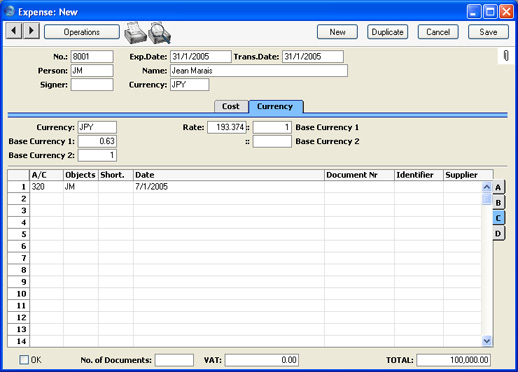
Task: Select row number 10 in the grid
Action: pyautogui.click(x=19, y=294)
